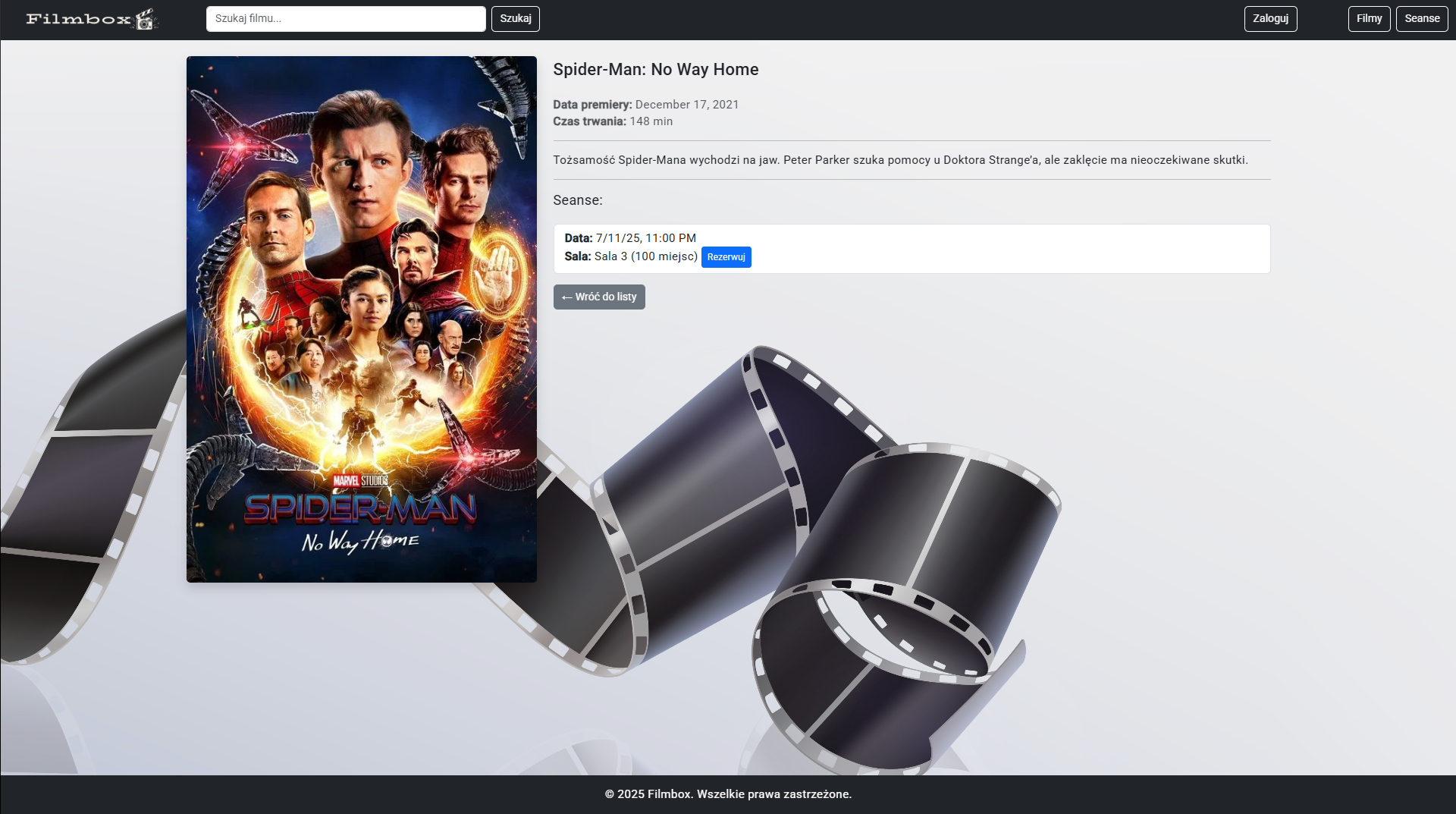Image resolution: width=1456 pixels, height=814 pixels.
Task: Select the footer copyright "© 2025 Filmbox"
Action: coord(648,794)
